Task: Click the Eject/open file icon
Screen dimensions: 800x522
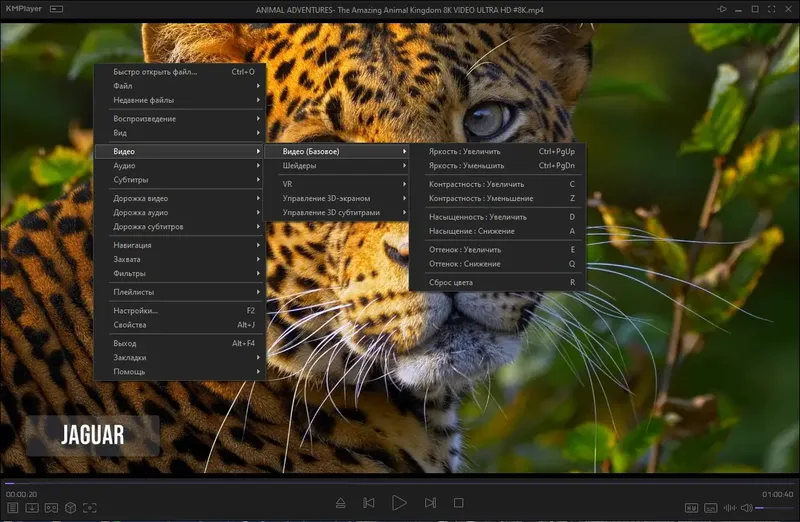Action: point(340,503)
